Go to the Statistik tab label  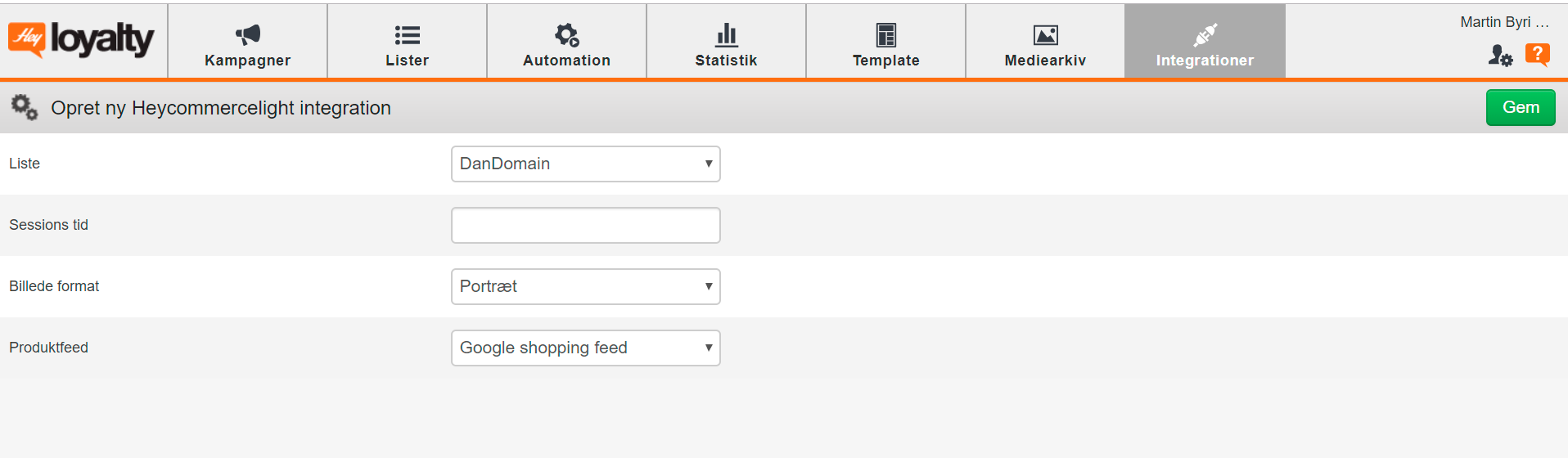tap(726, 61)
